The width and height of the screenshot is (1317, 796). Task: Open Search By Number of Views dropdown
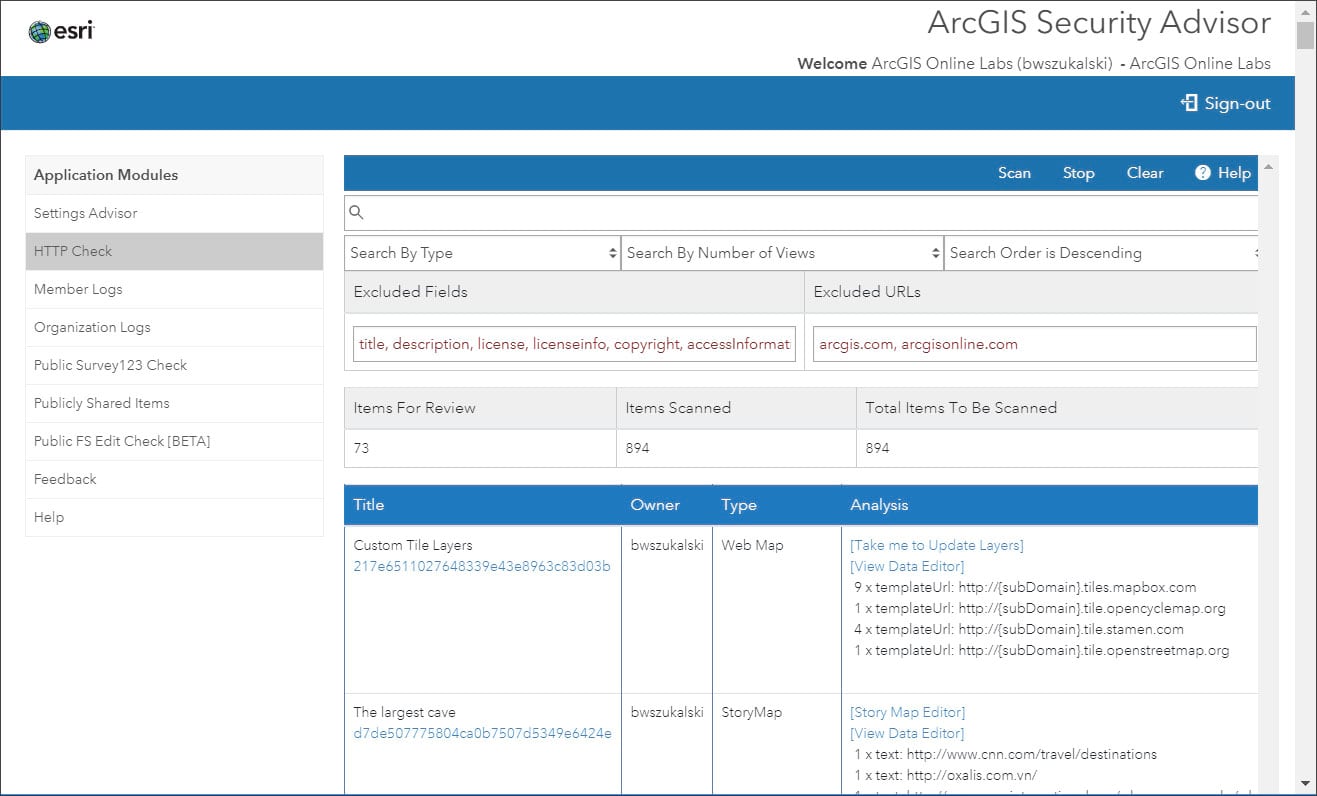coord(782,253)
